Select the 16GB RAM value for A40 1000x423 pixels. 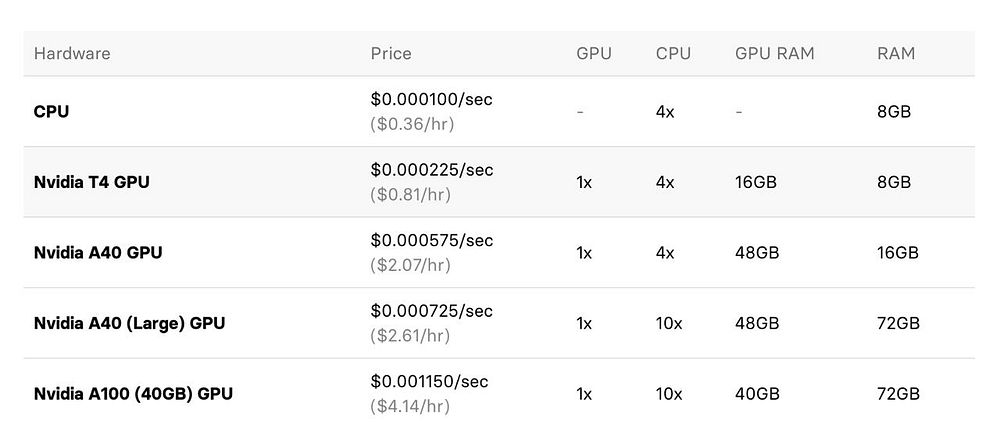pyautogui.click(x=897, y=252)
